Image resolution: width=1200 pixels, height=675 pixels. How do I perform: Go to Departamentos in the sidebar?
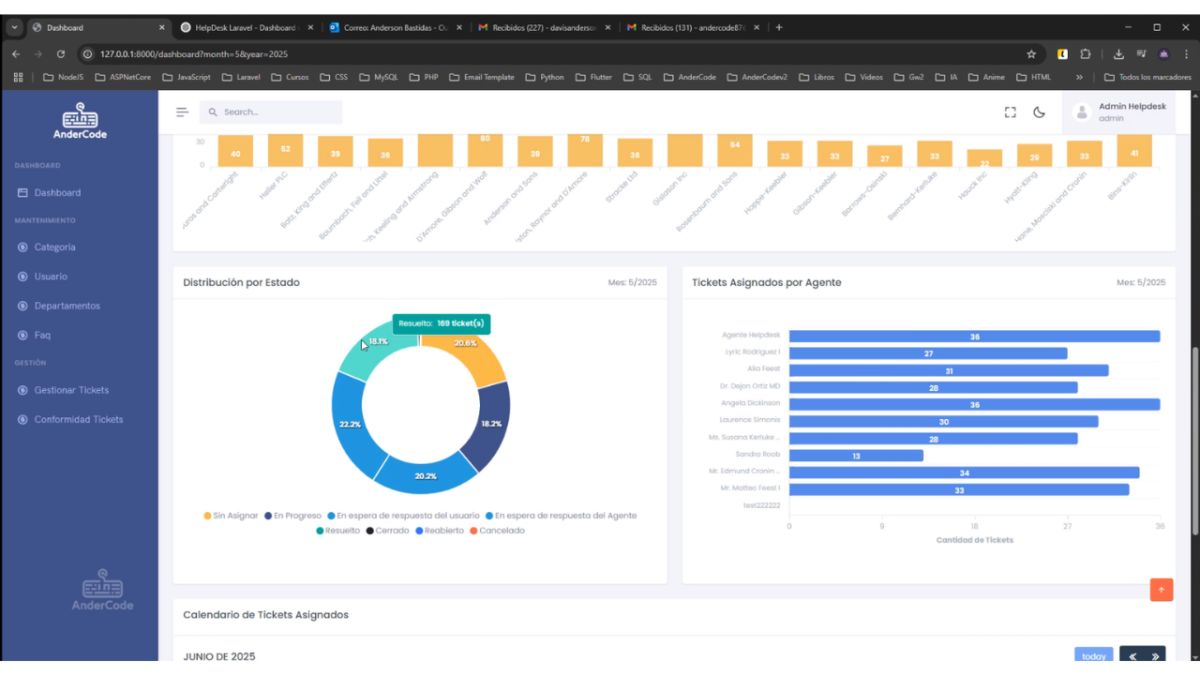click(x=67, y=306)
